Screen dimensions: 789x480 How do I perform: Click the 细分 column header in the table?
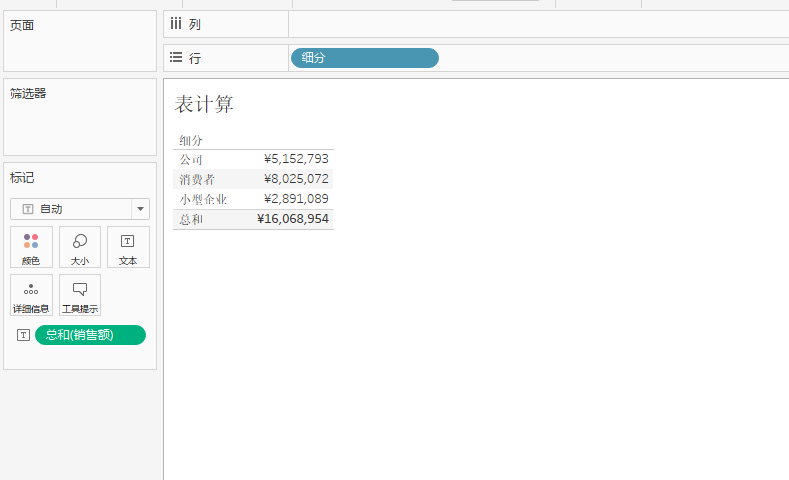coord(191,140)
